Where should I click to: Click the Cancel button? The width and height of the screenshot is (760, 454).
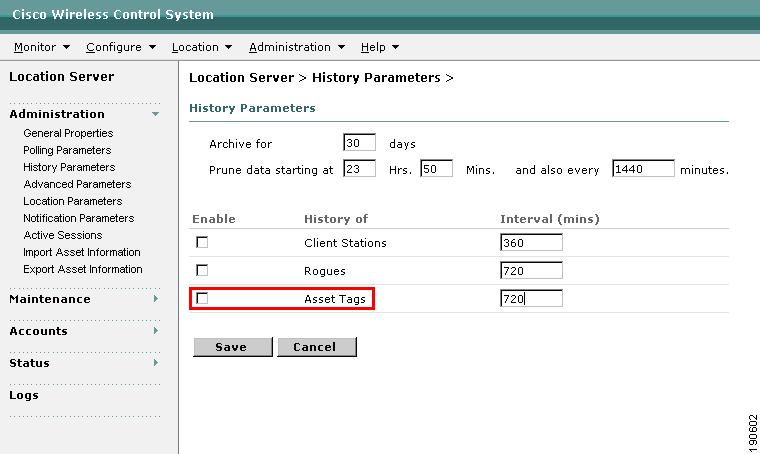tap(317, 347)
